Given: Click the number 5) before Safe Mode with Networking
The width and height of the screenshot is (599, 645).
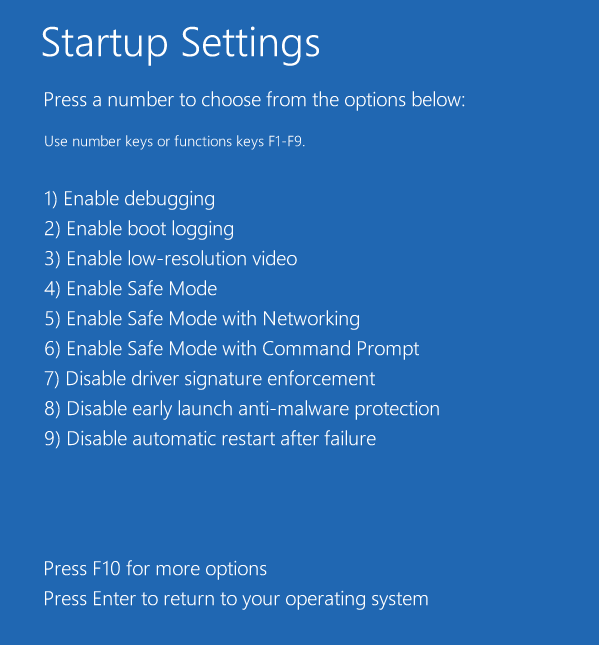Looking at the screenshot, I should tap(52, 319).
